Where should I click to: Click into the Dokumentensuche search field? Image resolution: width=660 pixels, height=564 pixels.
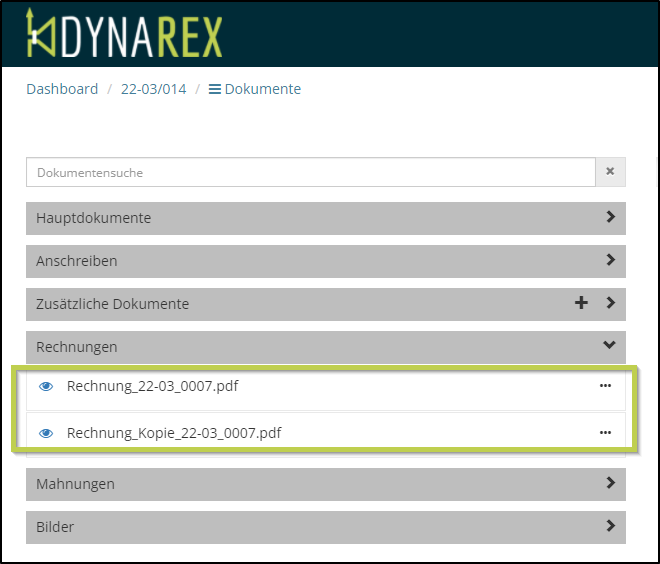(310, 172)
